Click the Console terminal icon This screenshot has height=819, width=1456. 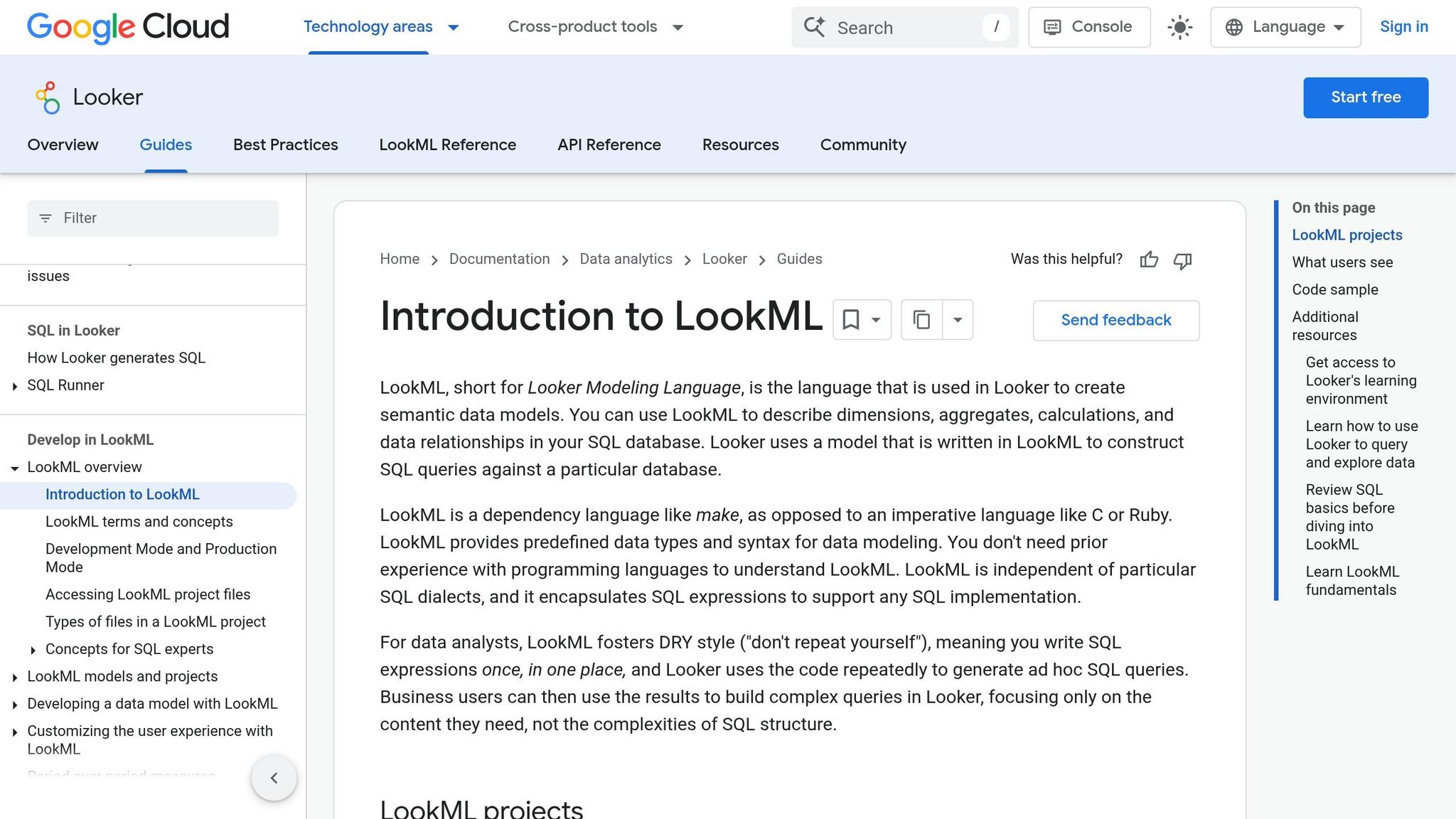(x=1052, y=27)
